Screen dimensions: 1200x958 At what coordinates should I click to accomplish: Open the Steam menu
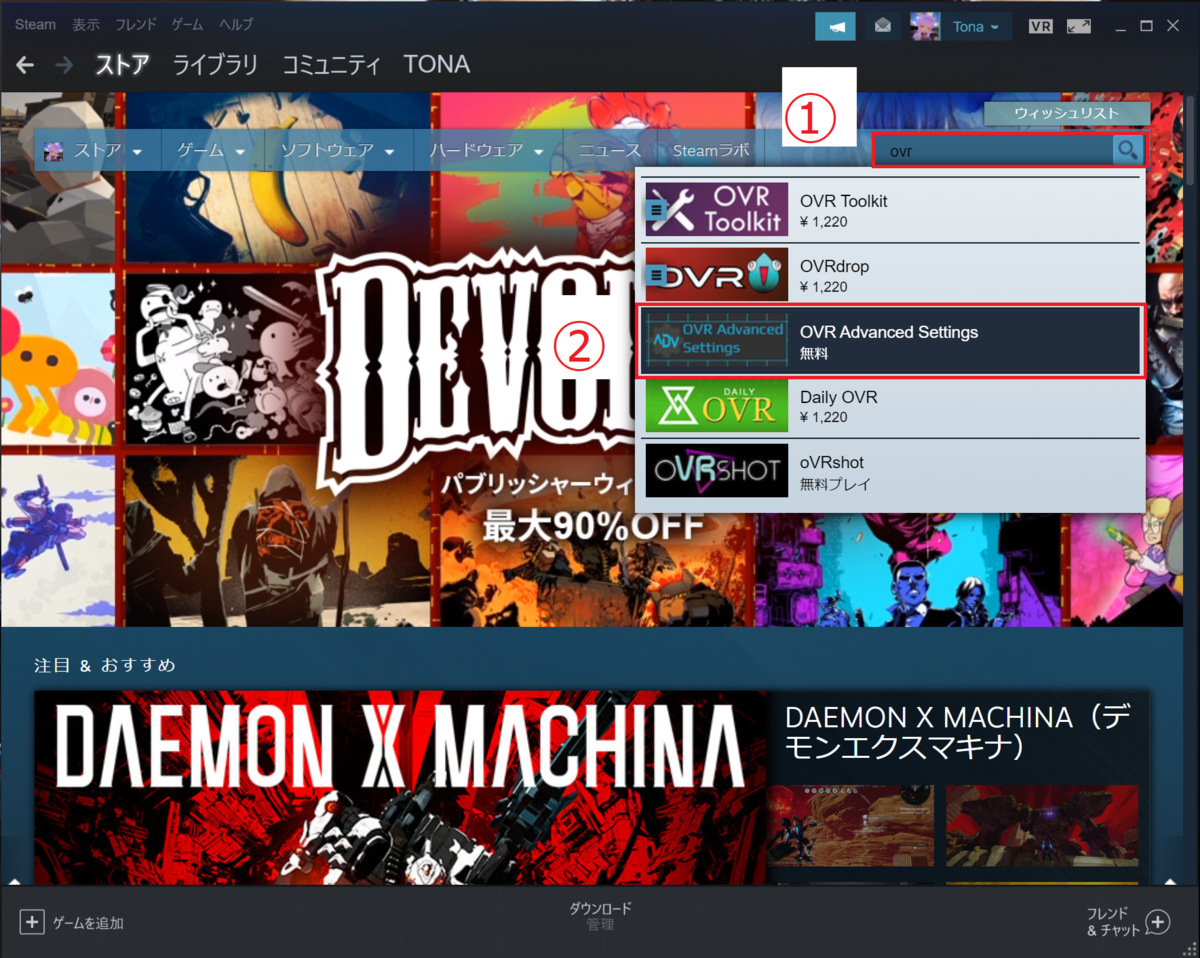click(x=35, y=24)
